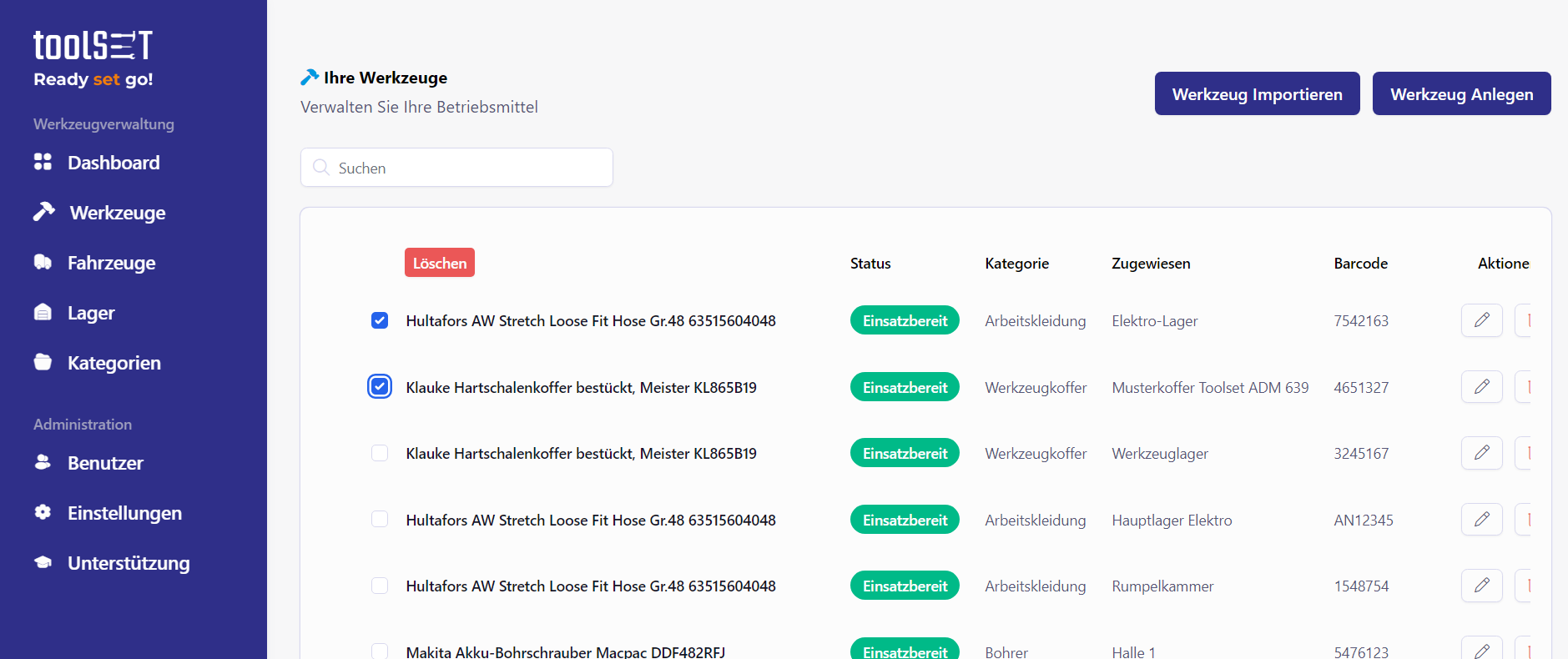Click the Rumpelkammer cell
The height and width of the screenshot is (659, 1568).
coord(1162,586)
